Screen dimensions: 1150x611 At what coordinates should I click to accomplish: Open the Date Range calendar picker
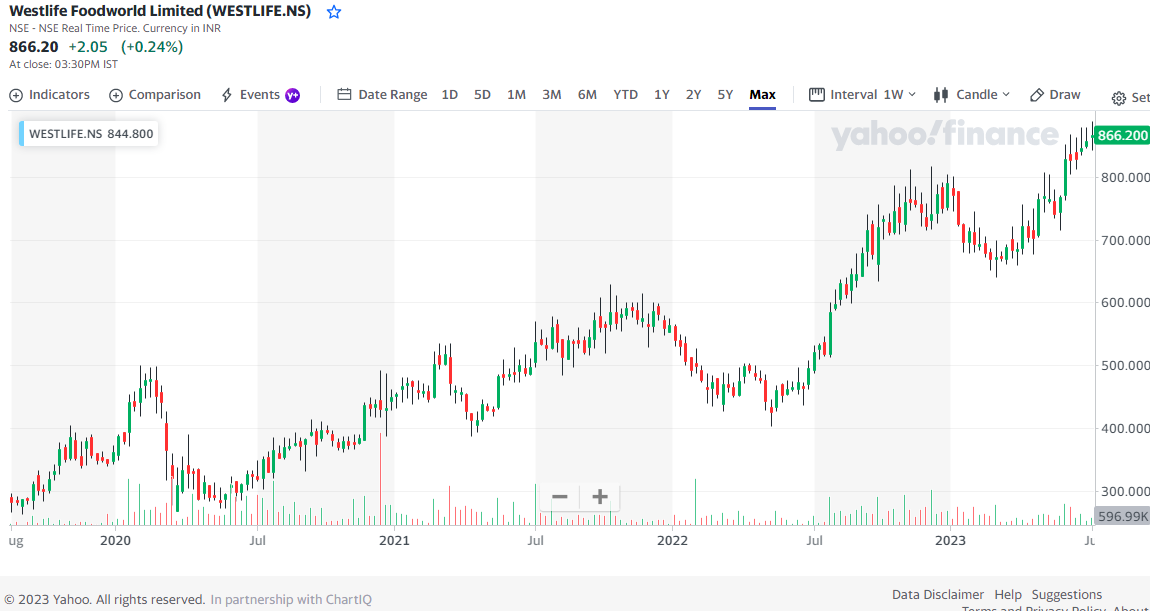point(382,95)
